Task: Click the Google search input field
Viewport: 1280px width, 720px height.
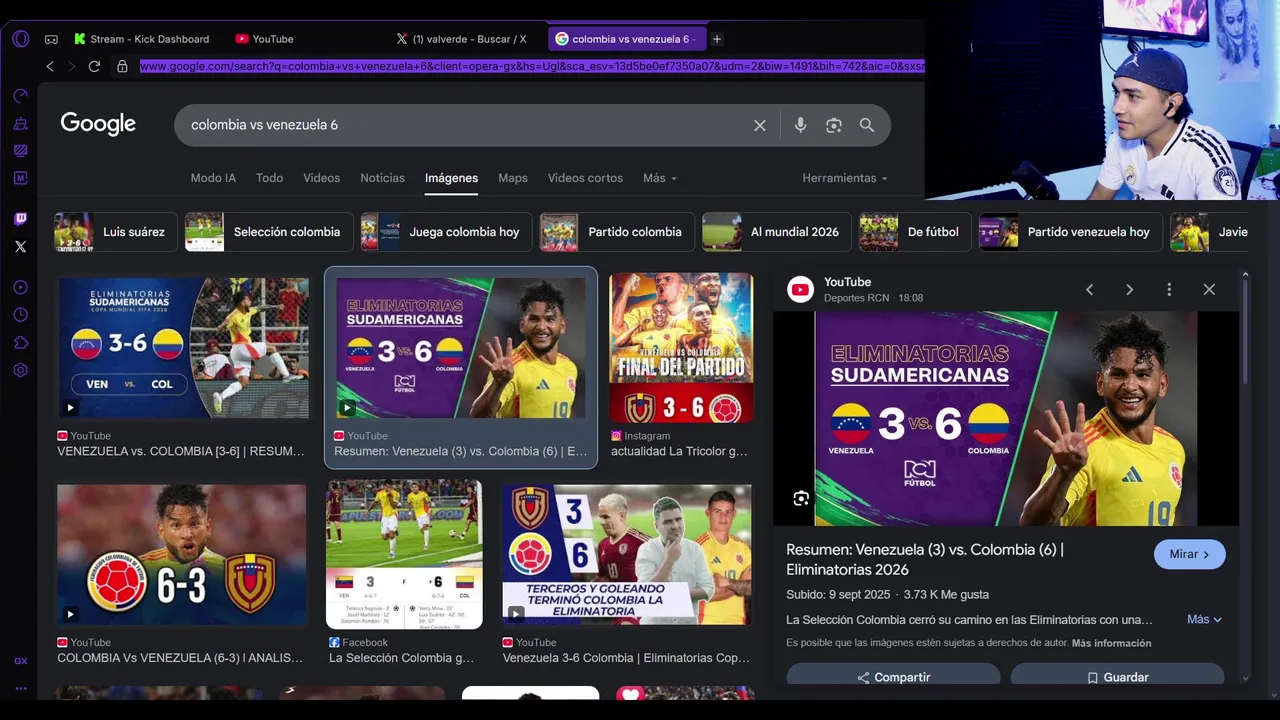Action: 465,125
